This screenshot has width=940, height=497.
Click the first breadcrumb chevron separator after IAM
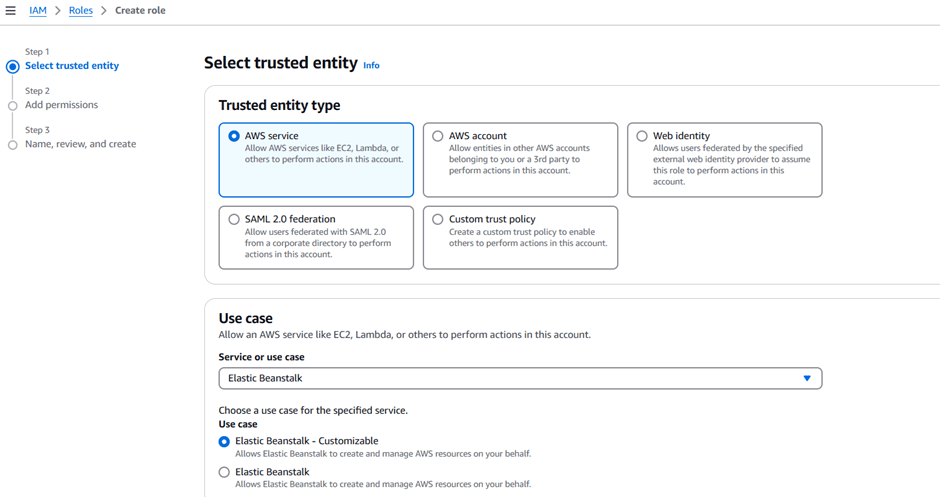(58, 11)
